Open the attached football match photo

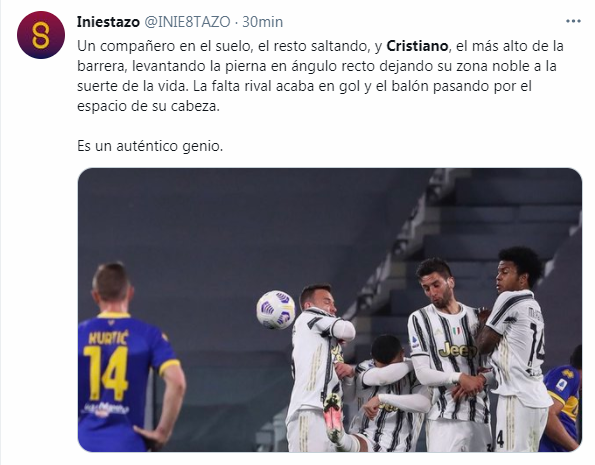click(x=329, y=310)
